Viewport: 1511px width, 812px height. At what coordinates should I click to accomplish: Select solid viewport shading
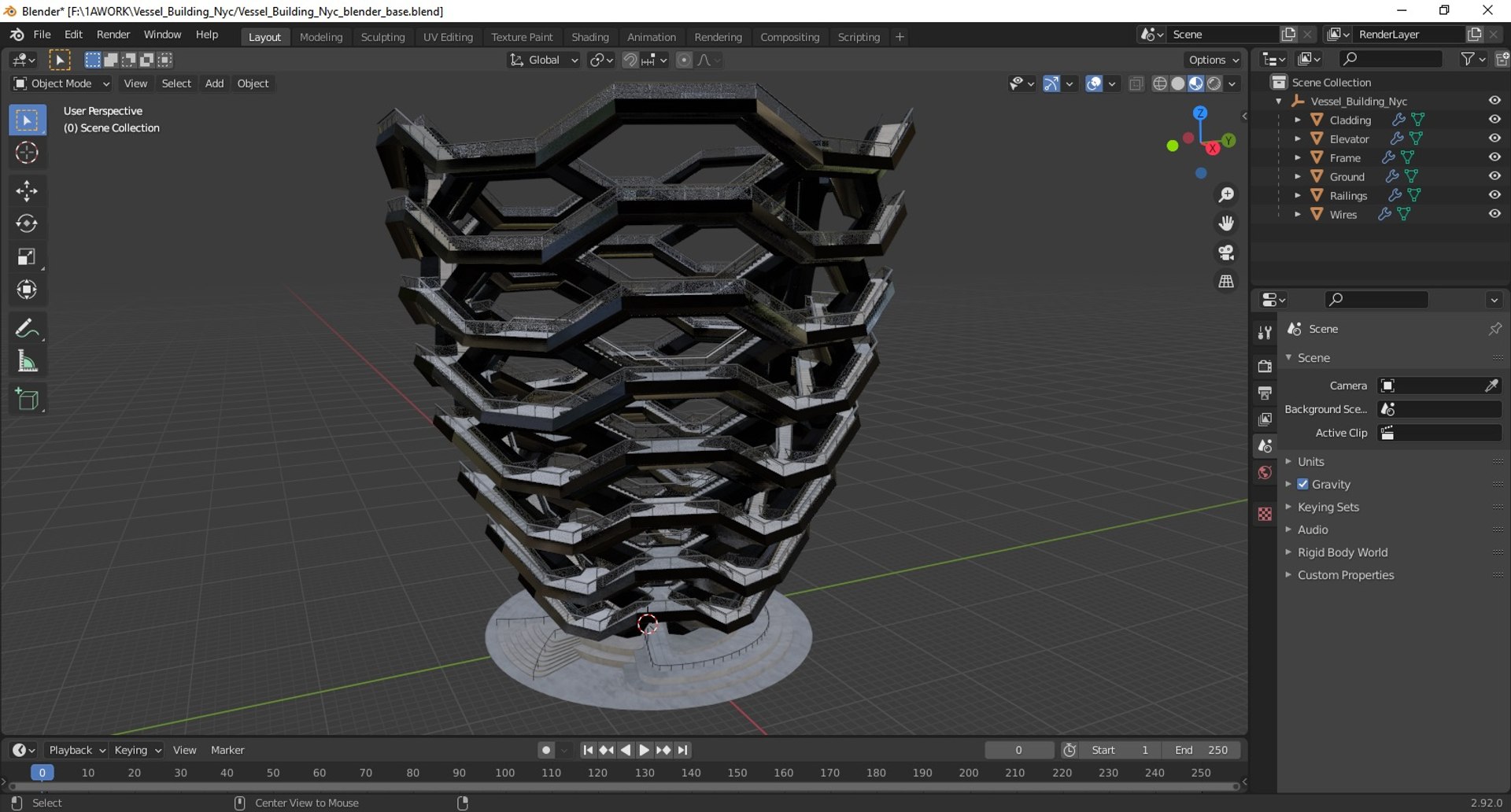click(x=1178, y=83)
